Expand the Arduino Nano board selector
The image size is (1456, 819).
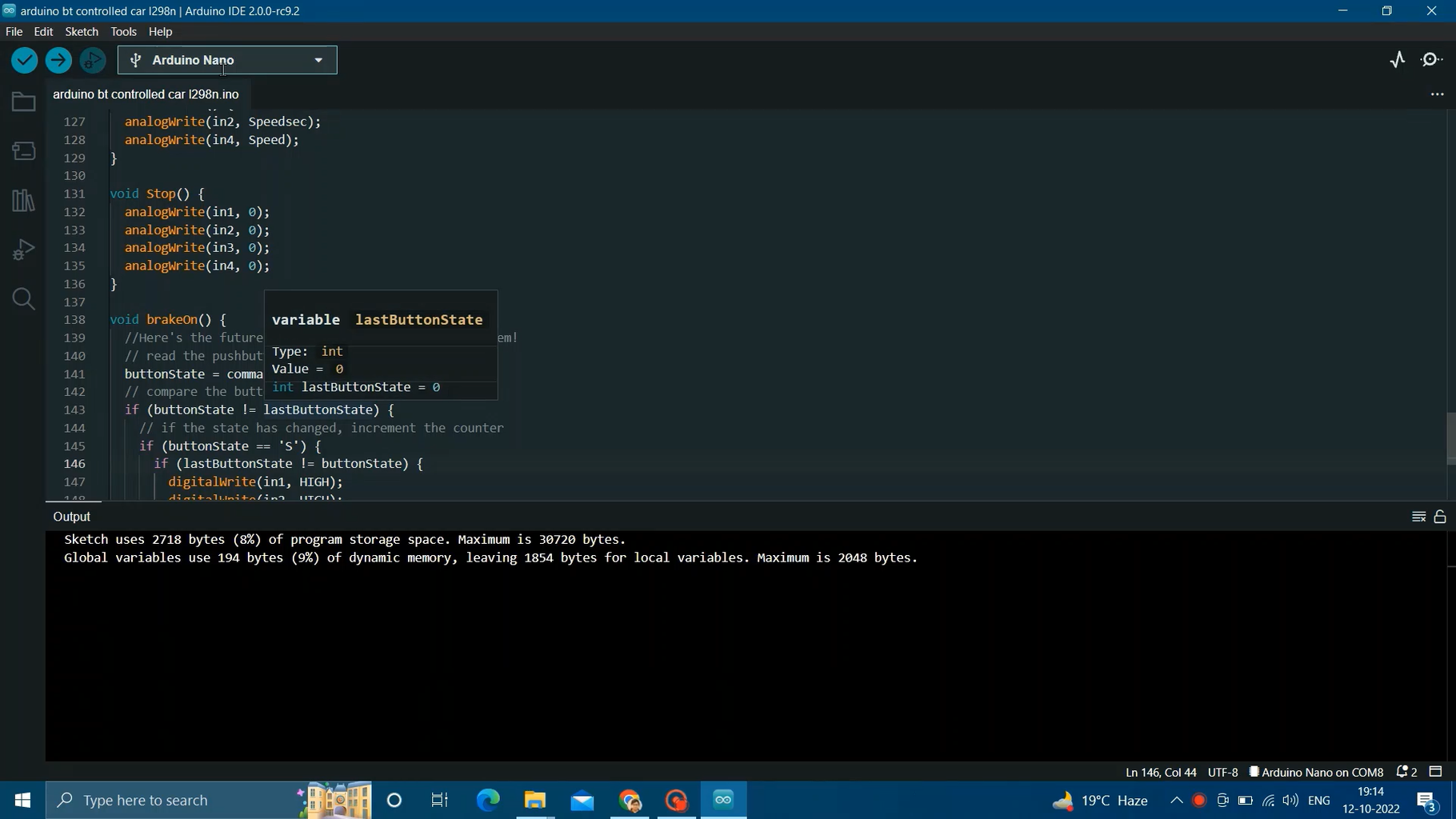pyautogui.click(x=227, y=60)
